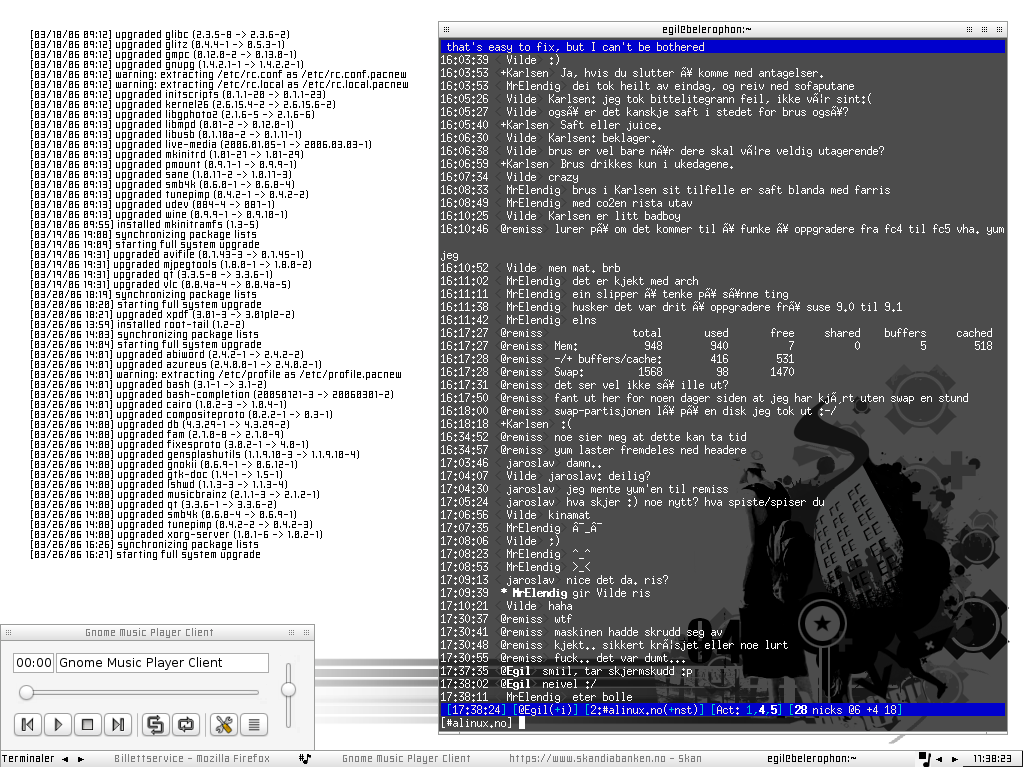Open Billettservice - Mozilla Firefox taskbar entry
This screenshot has height=767, width=1023.
pos(192,759)
